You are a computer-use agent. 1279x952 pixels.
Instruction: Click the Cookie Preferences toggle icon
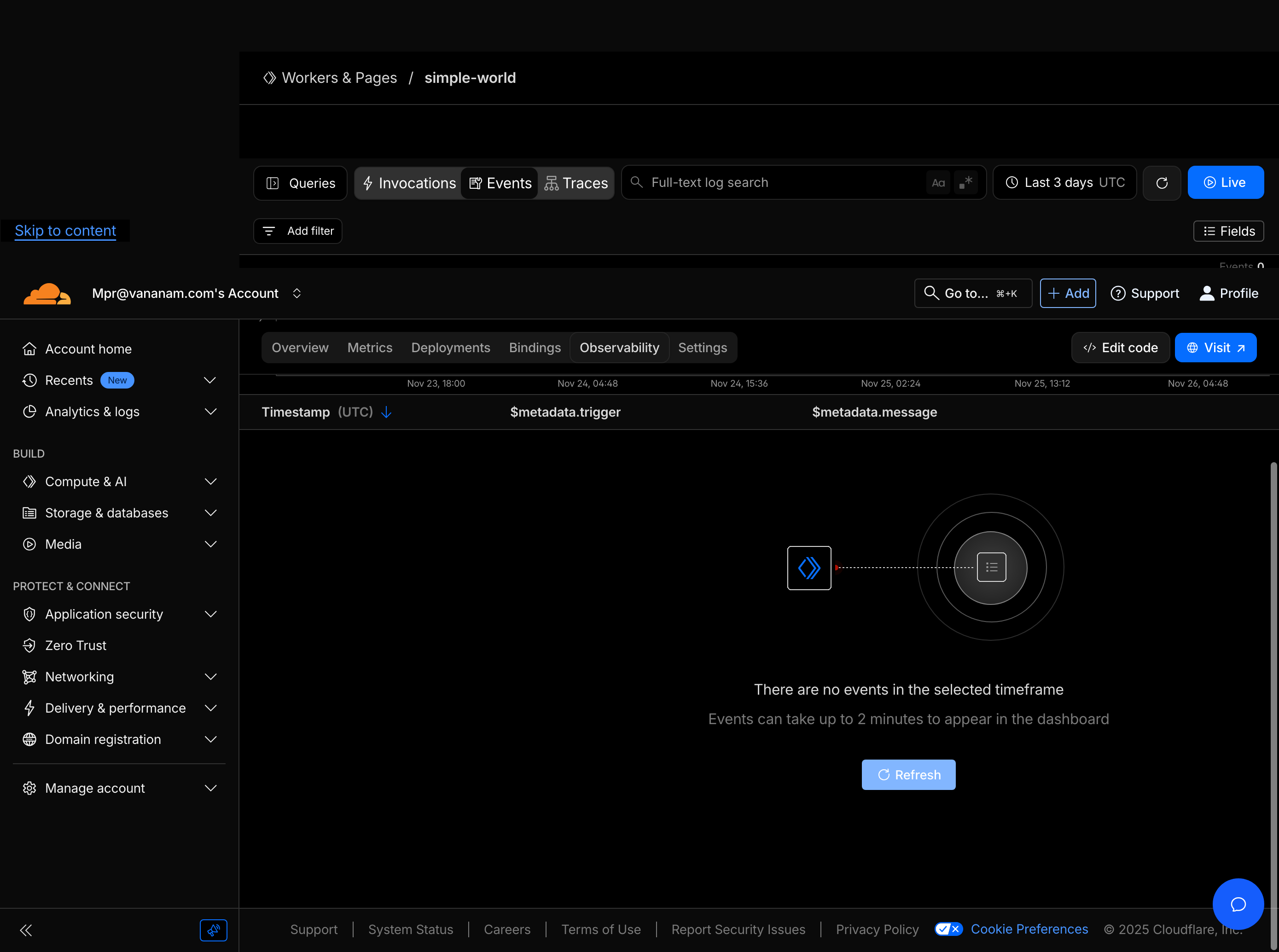coord(948,929)
